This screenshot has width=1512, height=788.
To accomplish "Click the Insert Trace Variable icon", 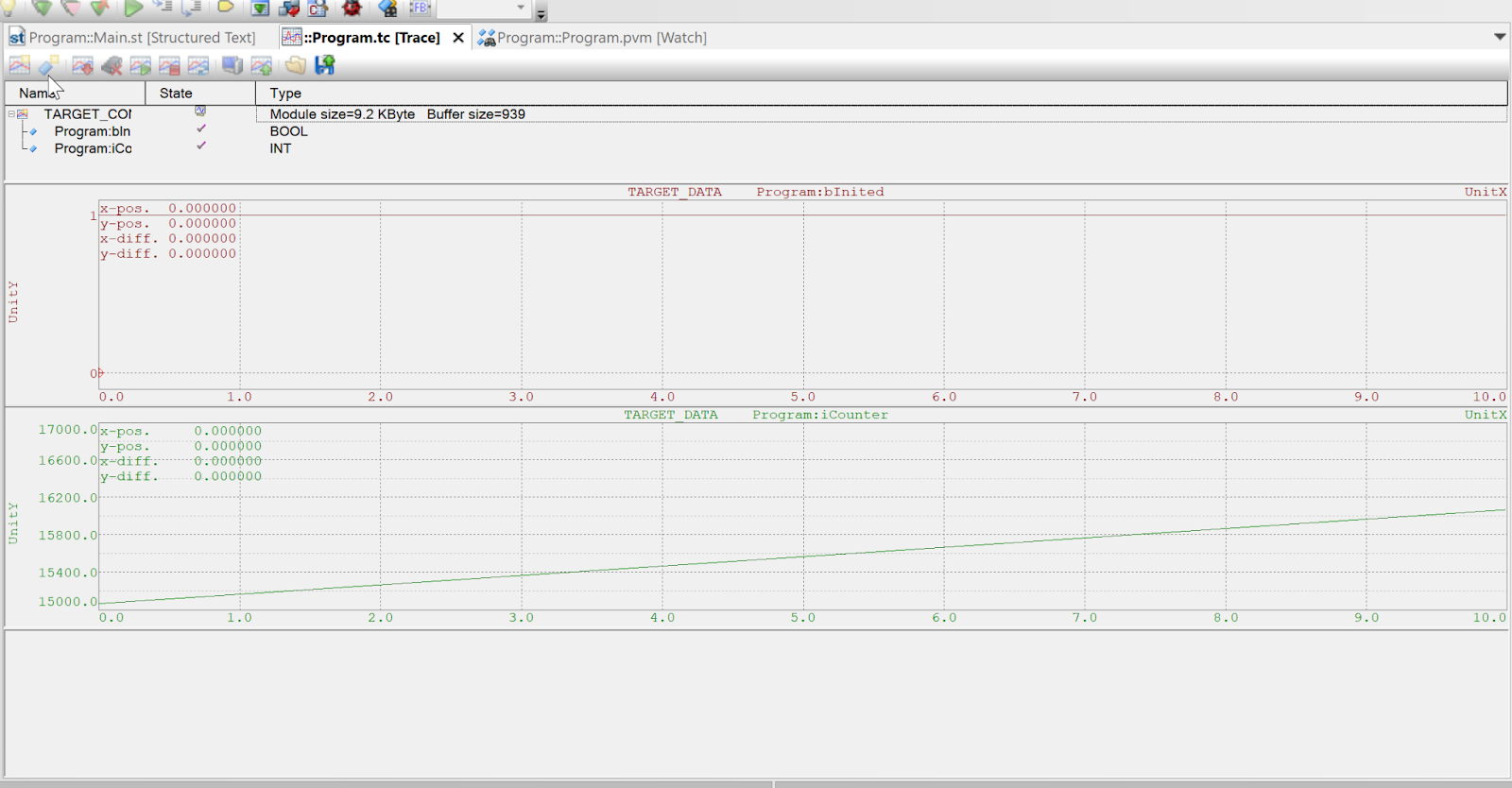I will click(49, 65).
